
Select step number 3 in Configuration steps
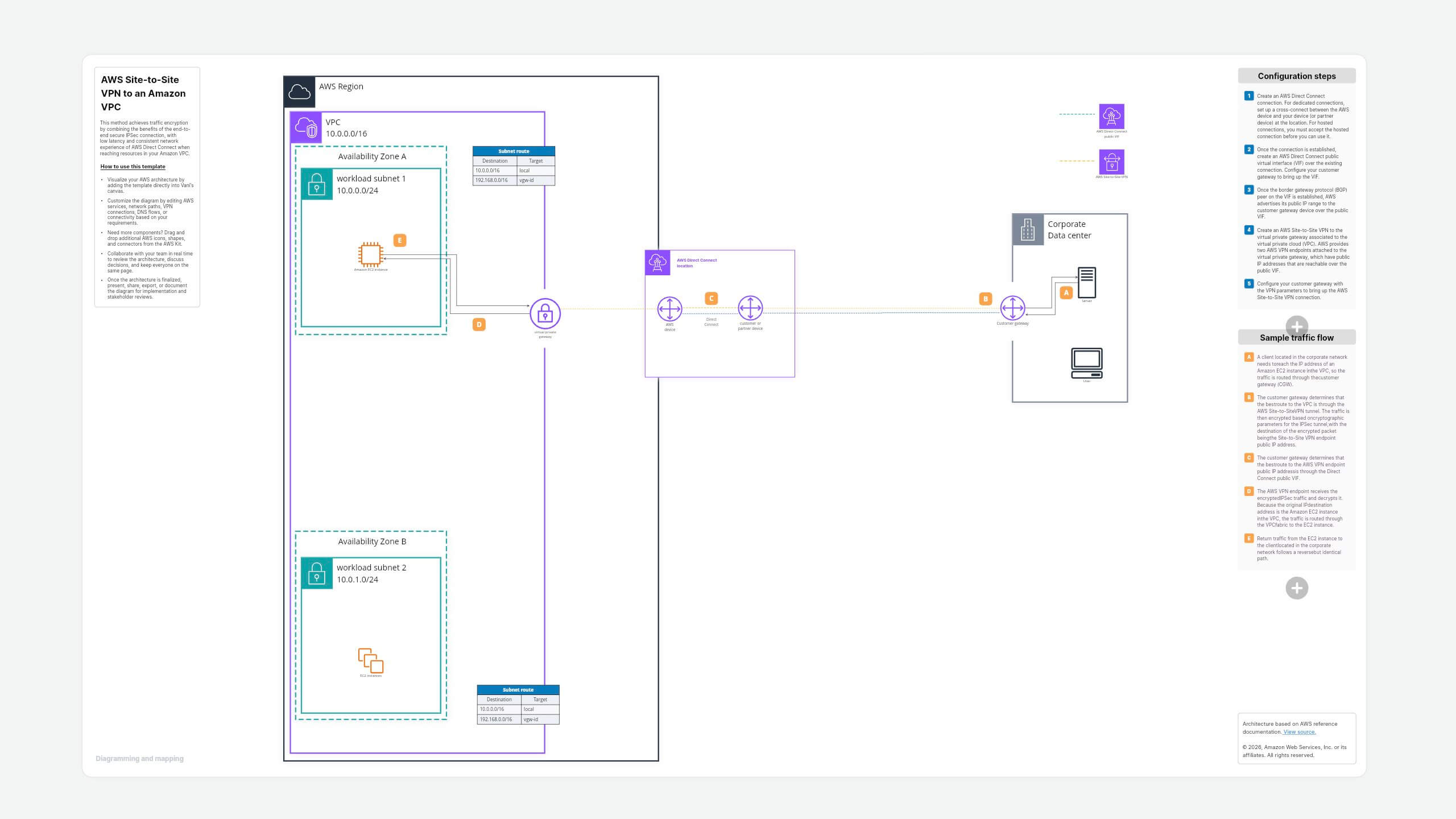1249,190
